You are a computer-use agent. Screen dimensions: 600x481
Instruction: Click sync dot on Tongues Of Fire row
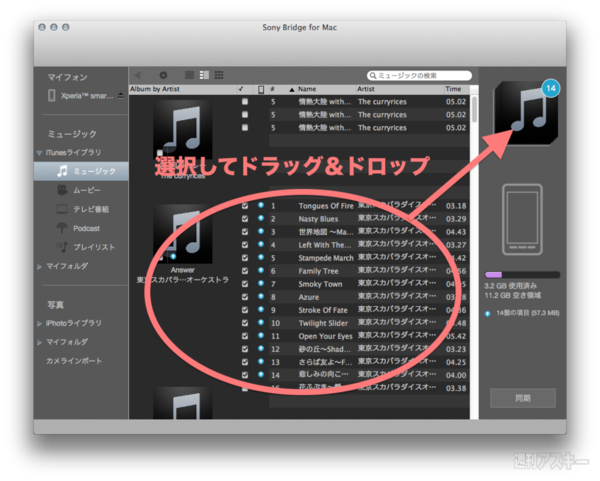[x=261, y=205]
